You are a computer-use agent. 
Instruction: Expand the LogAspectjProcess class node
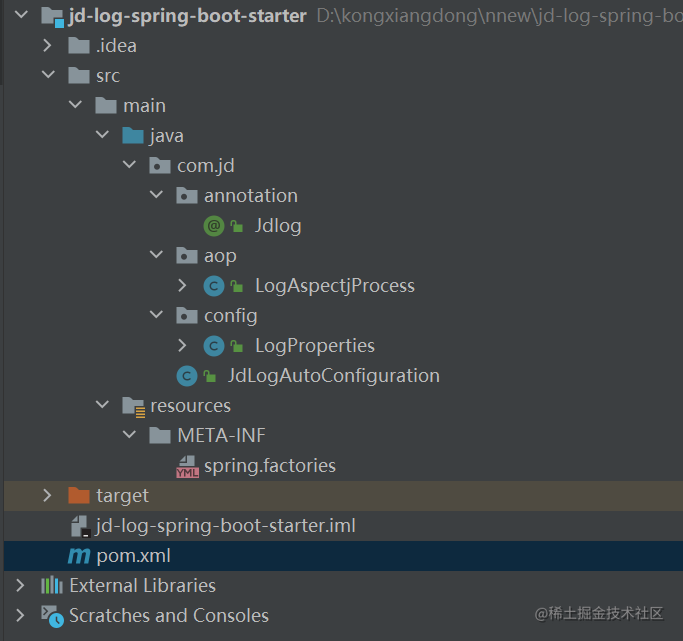(x=182, y=286)
